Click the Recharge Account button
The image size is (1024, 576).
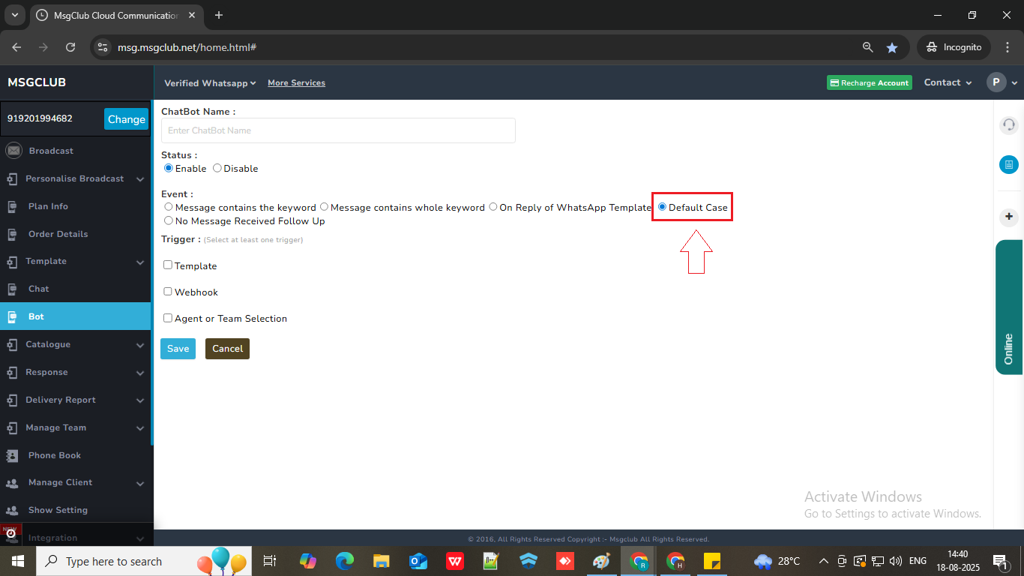(869, 83)
